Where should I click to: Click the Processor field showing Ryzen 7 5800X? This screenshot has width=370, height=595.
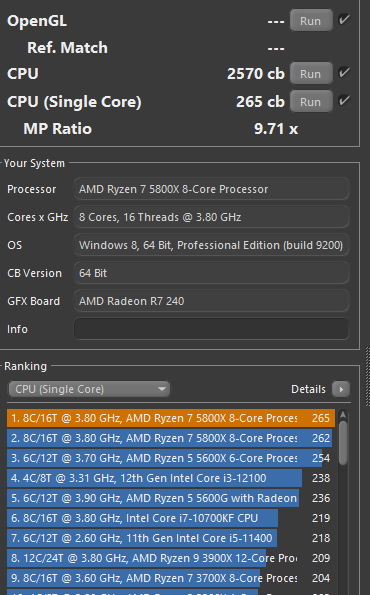pos(211,189)
